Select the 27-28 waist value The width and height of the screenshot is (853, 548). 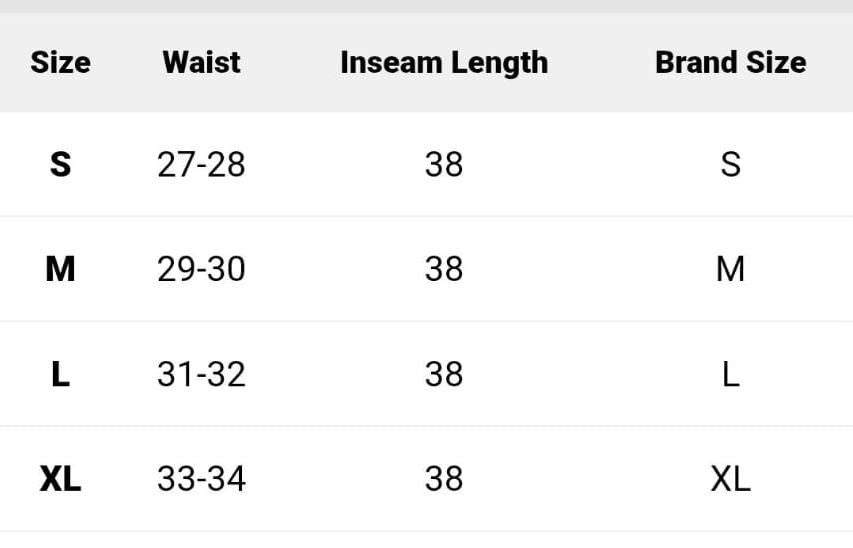pyautogui.click(x=201, y=164)
